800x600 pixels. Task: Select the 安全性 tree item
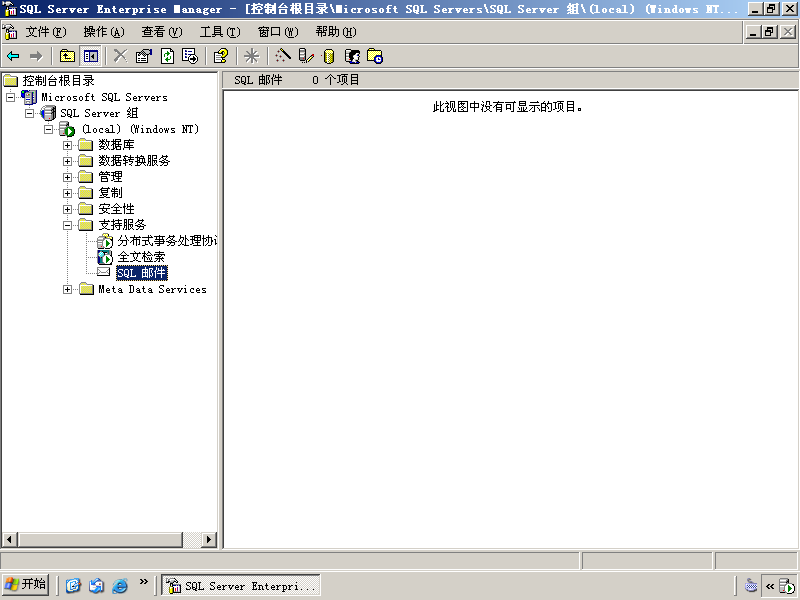116,209
